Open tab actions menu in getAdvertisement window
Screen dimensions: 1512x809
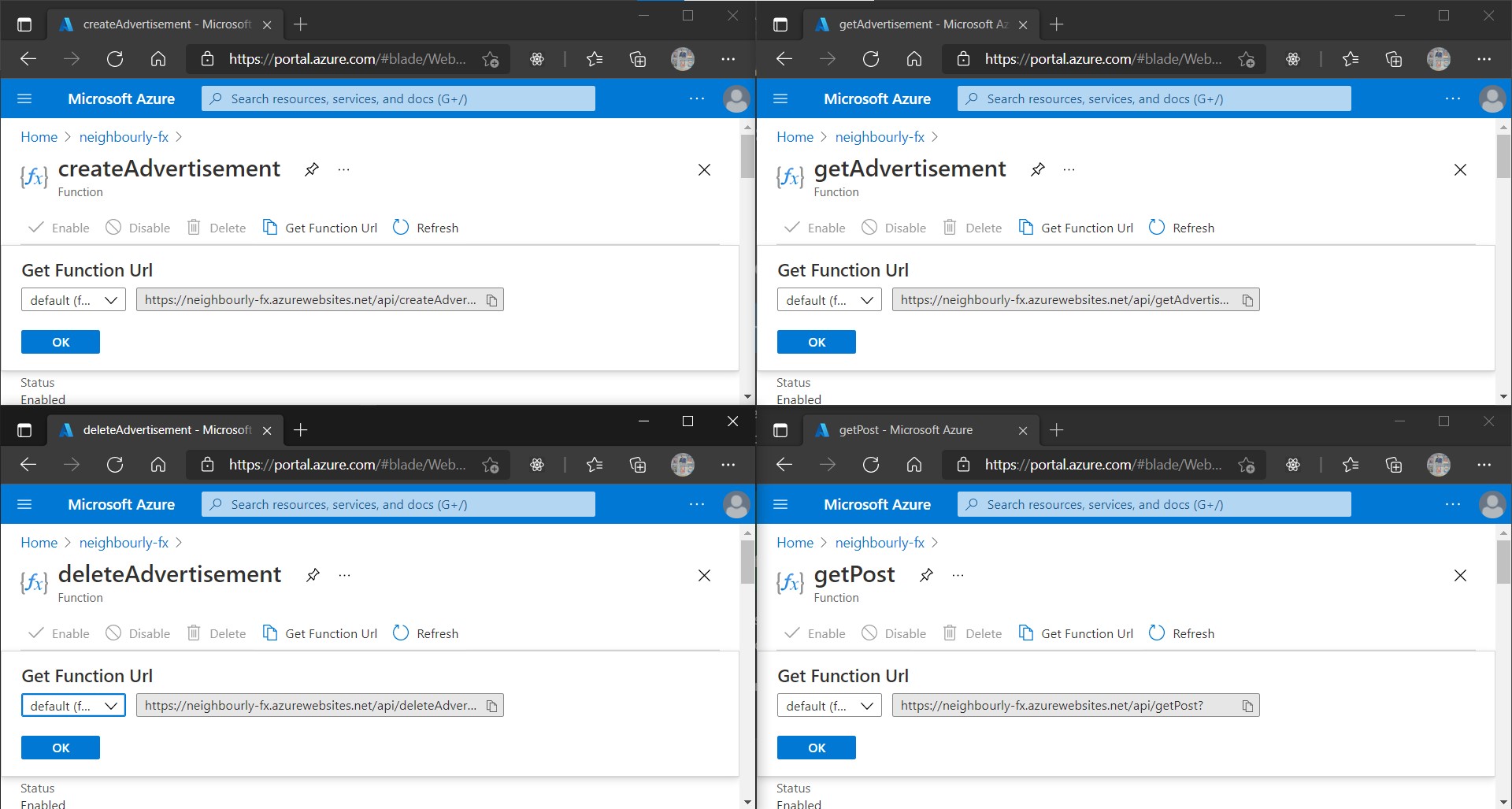[x=780, y=24]
